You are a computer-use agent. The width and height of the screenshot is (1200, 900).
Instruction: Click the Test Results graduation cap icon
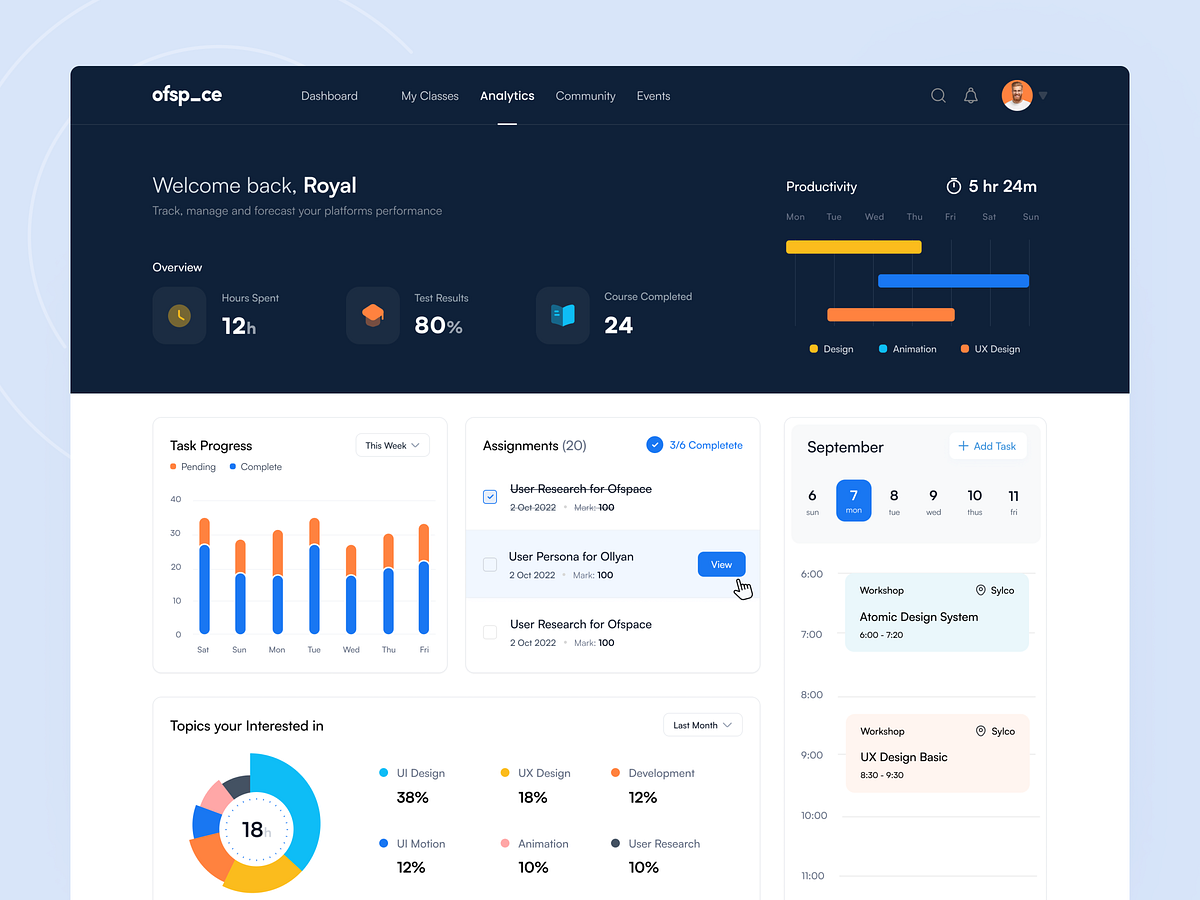(373, 315)
